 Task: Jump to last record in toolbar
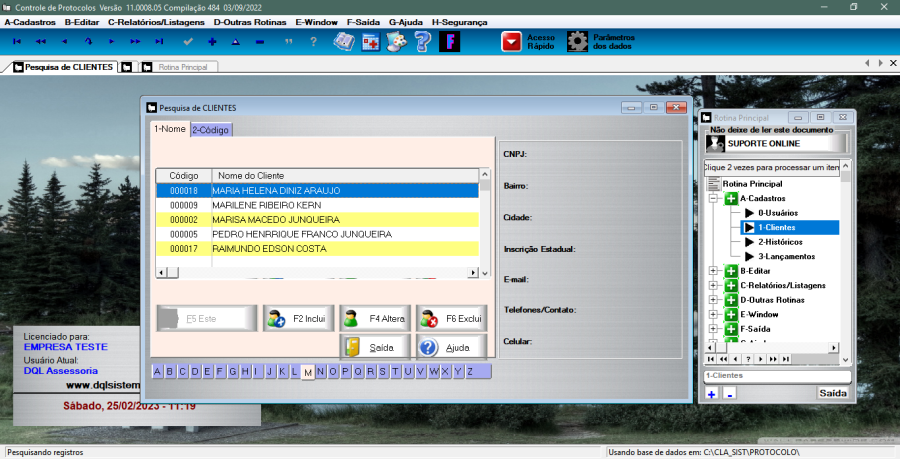coord(159,41)
